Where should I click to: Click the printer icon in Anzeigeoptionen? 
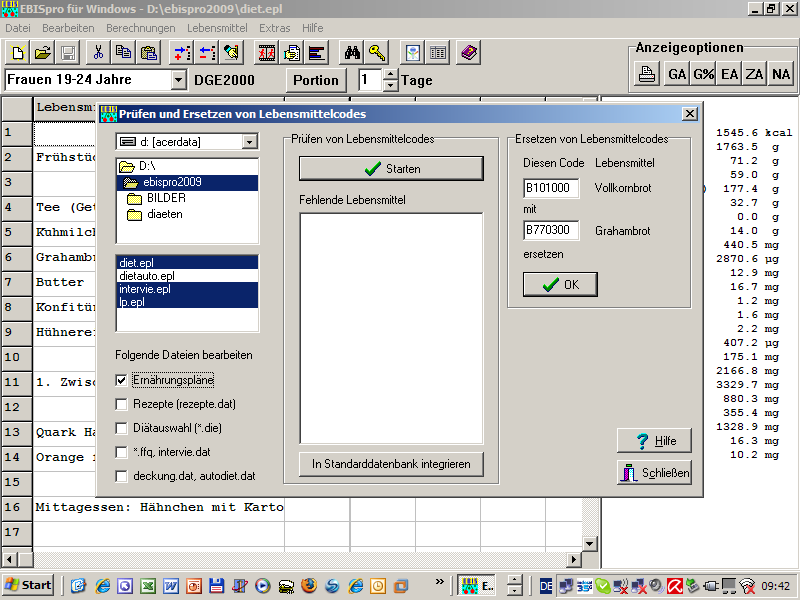tap(648, 74)
